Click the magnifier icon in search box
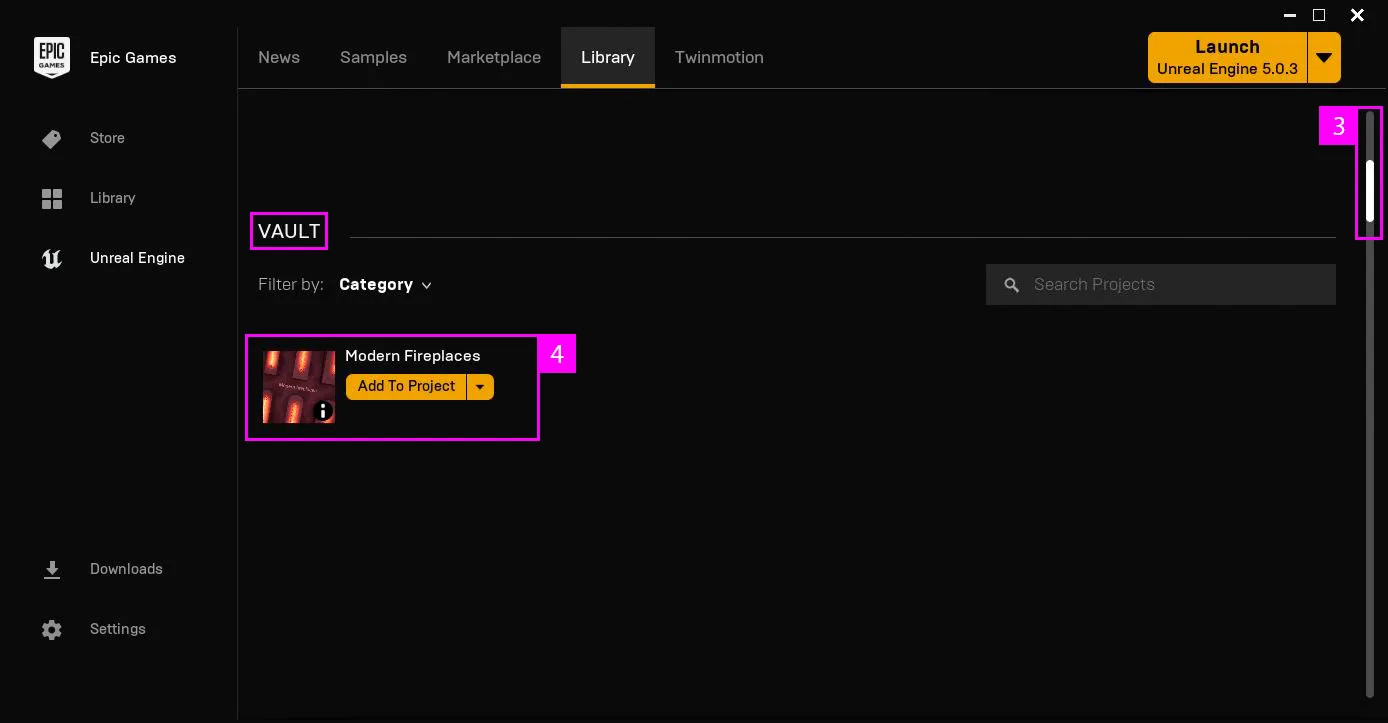Image resolution: width=1388 pixels, height=723 pixels. pos(1012,285)
